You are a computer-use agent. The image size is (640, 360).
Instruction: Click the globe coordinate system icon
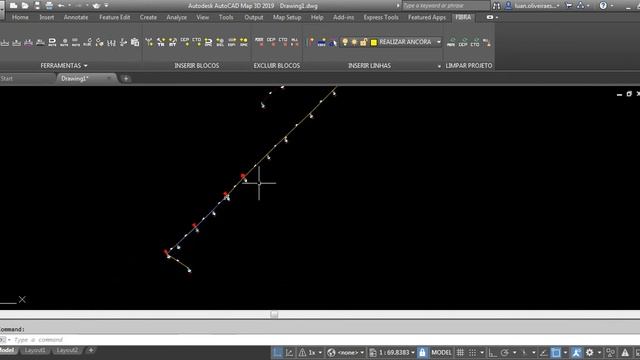click(331, 352)
